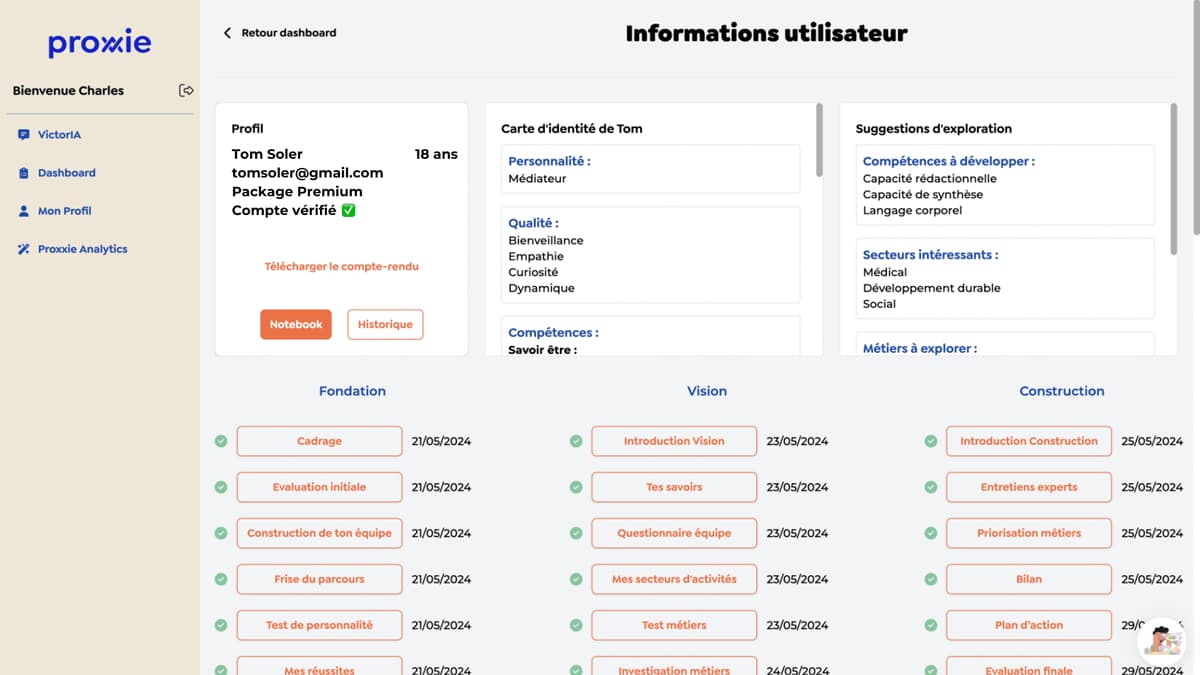The image size is (1200, 675).
Task: Click the green check beside Cadrage
Action: pyautogui.click(x=221, y=441)
